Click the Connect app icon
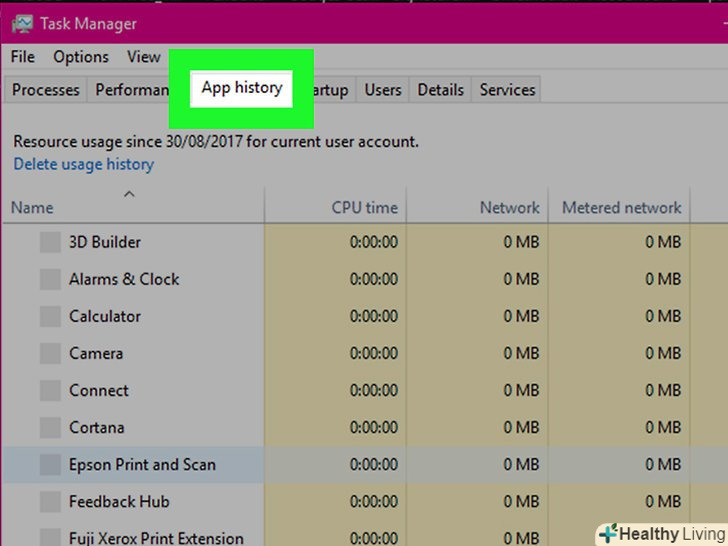This screenshot has width=728, height=546. pyautogui.click(x=50, y=390)
